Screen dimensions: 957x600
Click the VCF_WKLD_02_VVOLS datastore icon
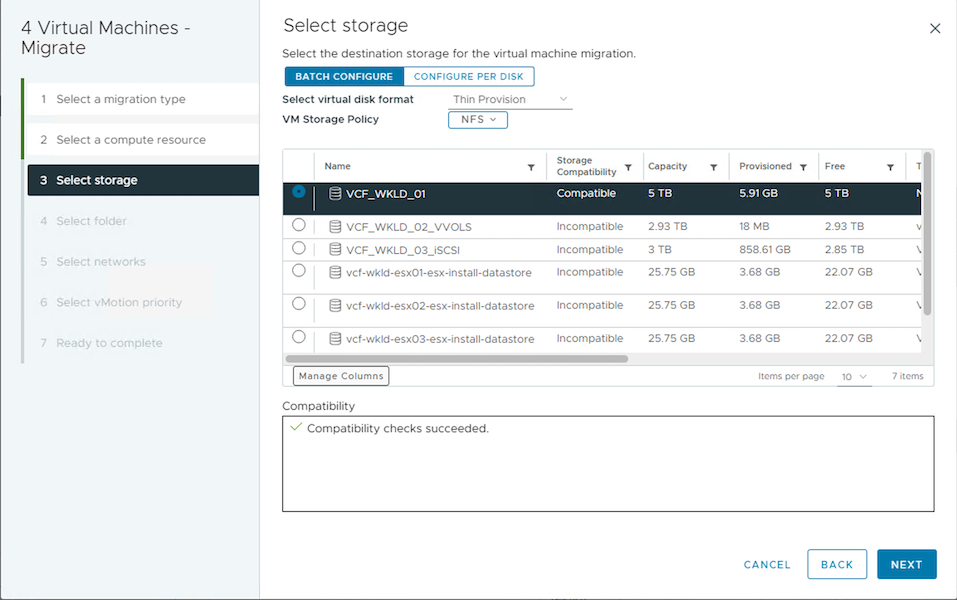[x=335, y=227]
